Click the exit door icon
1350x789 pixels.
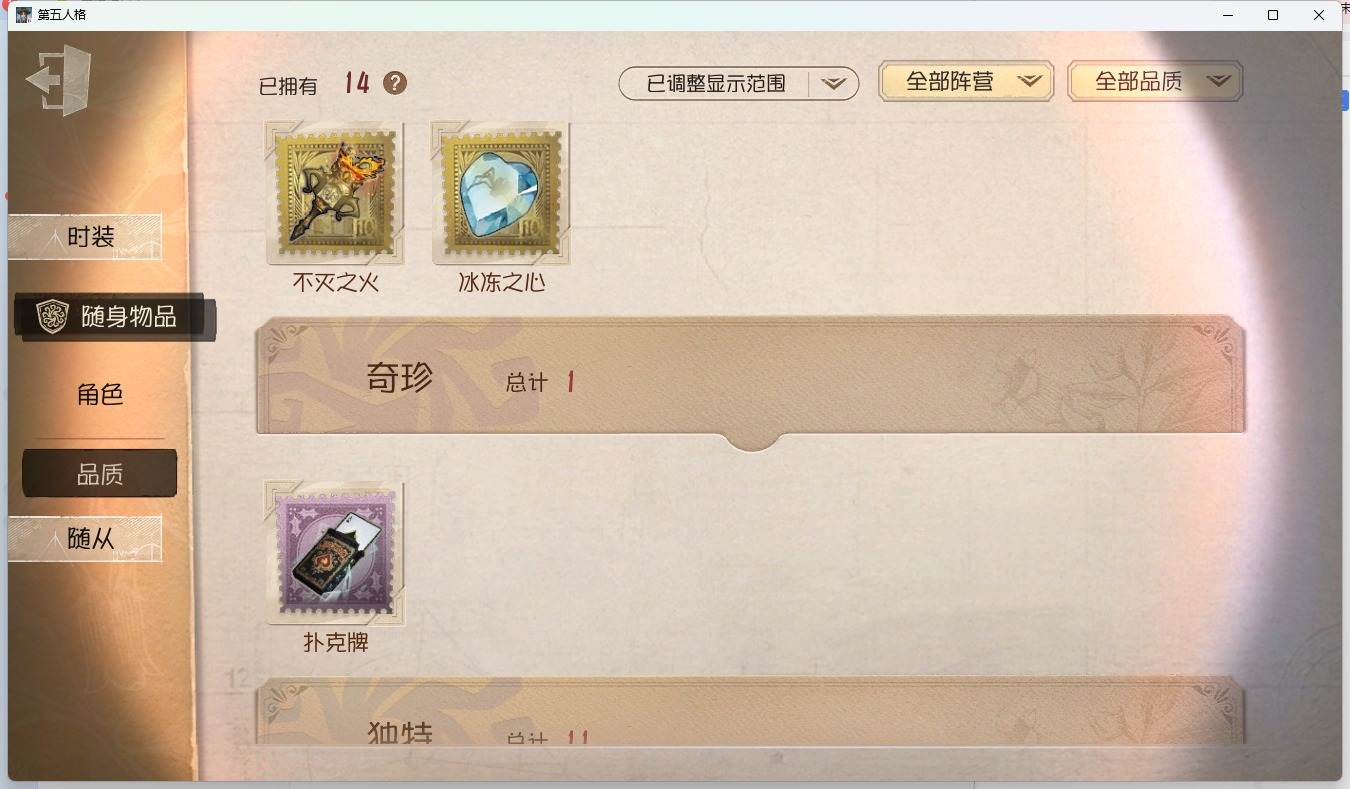pos(59,80)
